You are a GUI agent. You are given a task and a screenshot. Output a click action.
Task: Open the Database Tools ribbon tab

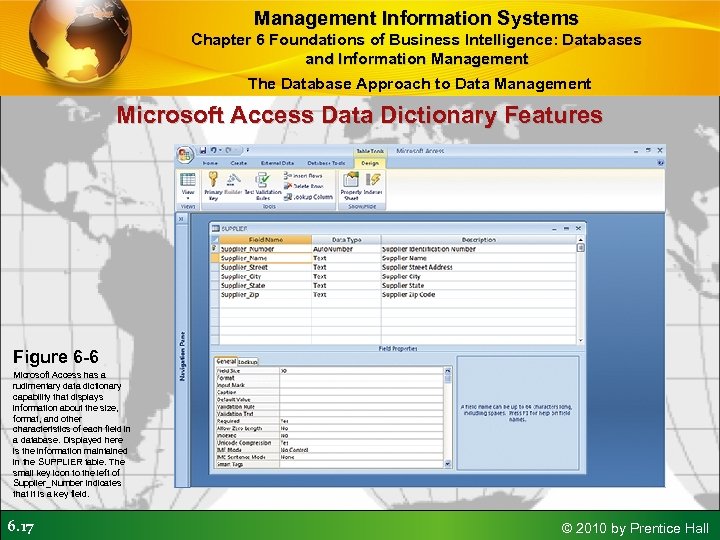[326, 163]
